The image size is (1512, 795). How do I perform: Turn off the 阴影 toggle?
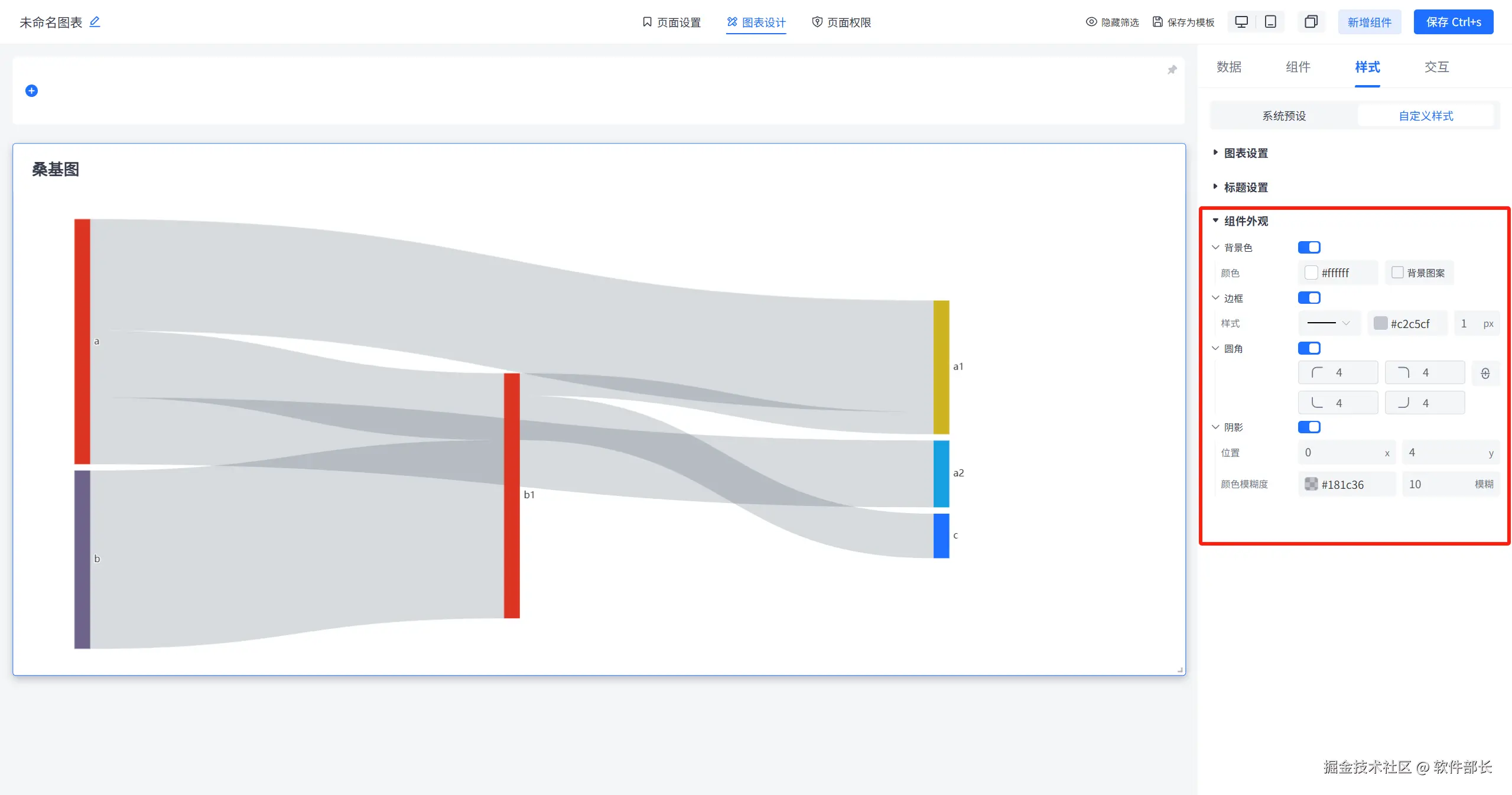point(1309,427)
